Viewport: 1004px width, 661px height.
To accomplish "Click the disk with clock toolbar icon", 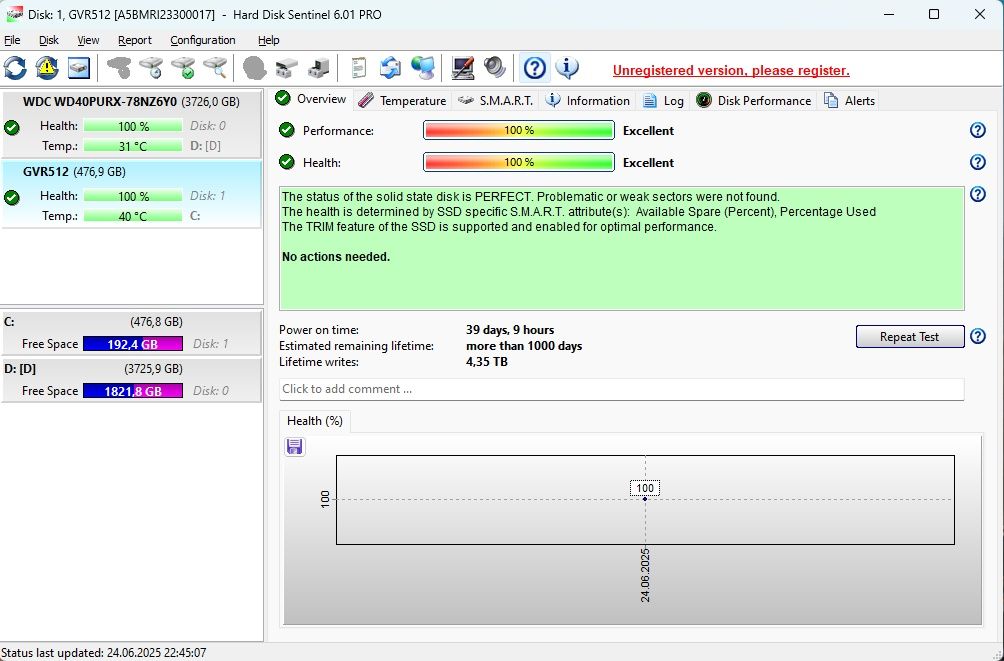I will click(152, 67).
